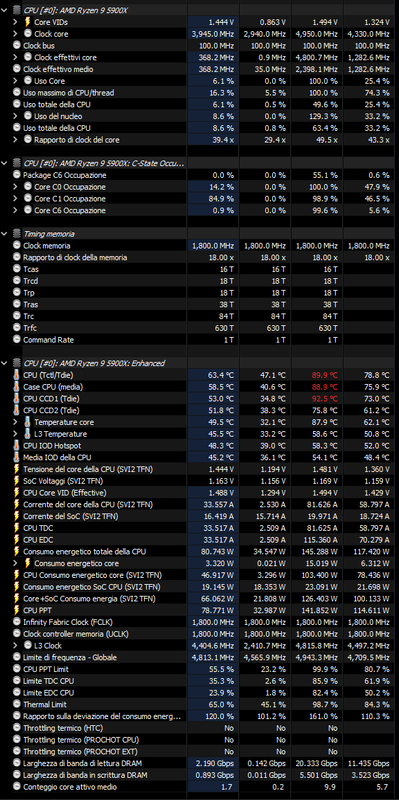Click the icon next to CPU PPT Limit
This screenshot has height=800, width=399.
tap(17, 669)
